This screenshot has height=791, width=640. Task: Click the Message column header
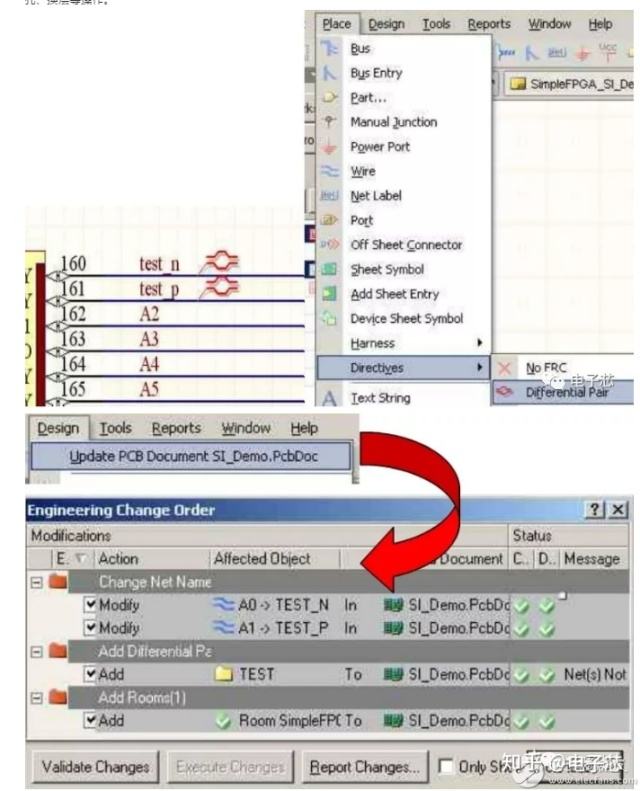pyautogui.click(x=594, y=559)
